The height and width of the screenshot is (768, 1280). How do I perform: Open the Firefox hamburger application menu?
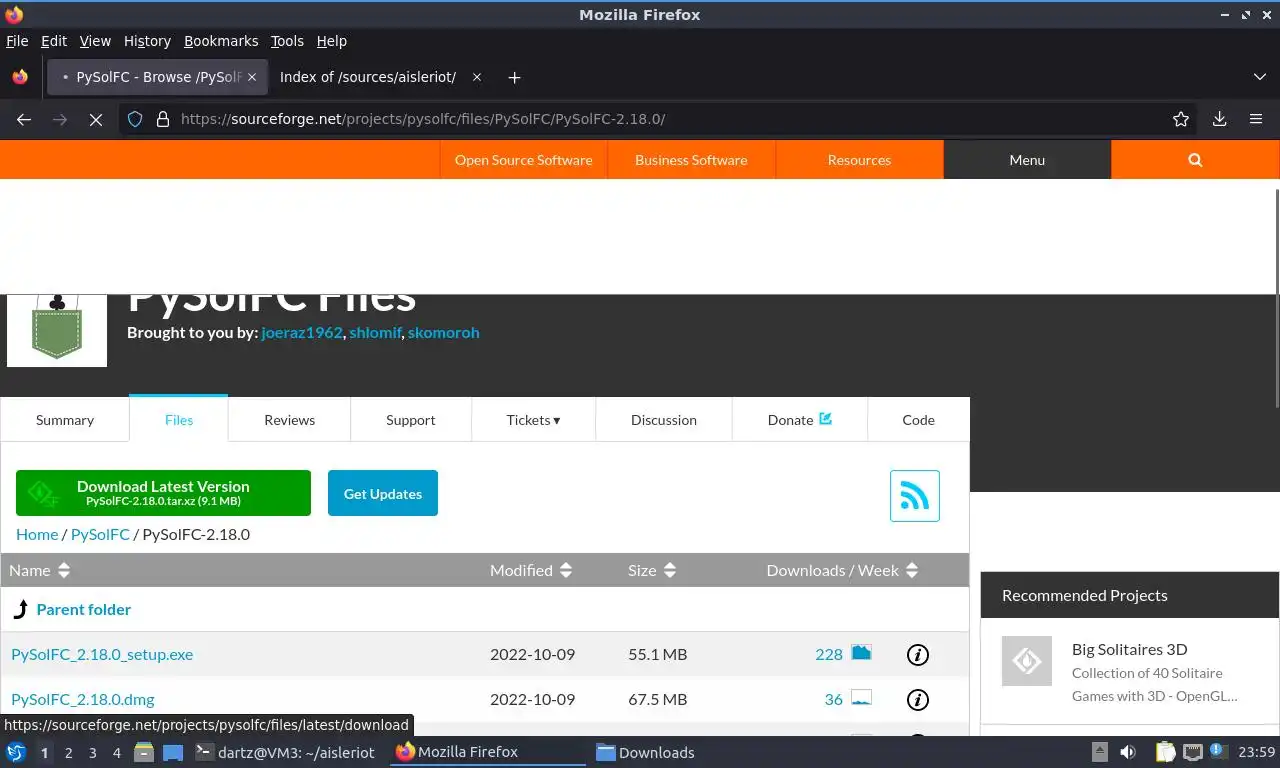1256,119
